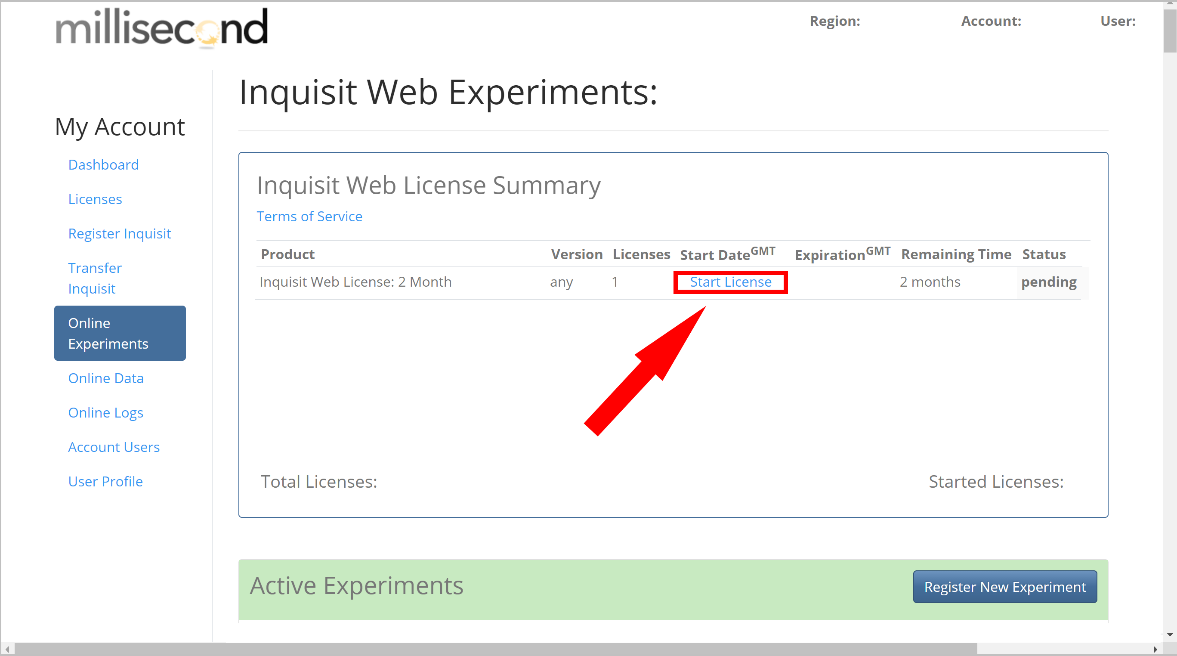Click the scroll left arrow

(x=8, y=649)
